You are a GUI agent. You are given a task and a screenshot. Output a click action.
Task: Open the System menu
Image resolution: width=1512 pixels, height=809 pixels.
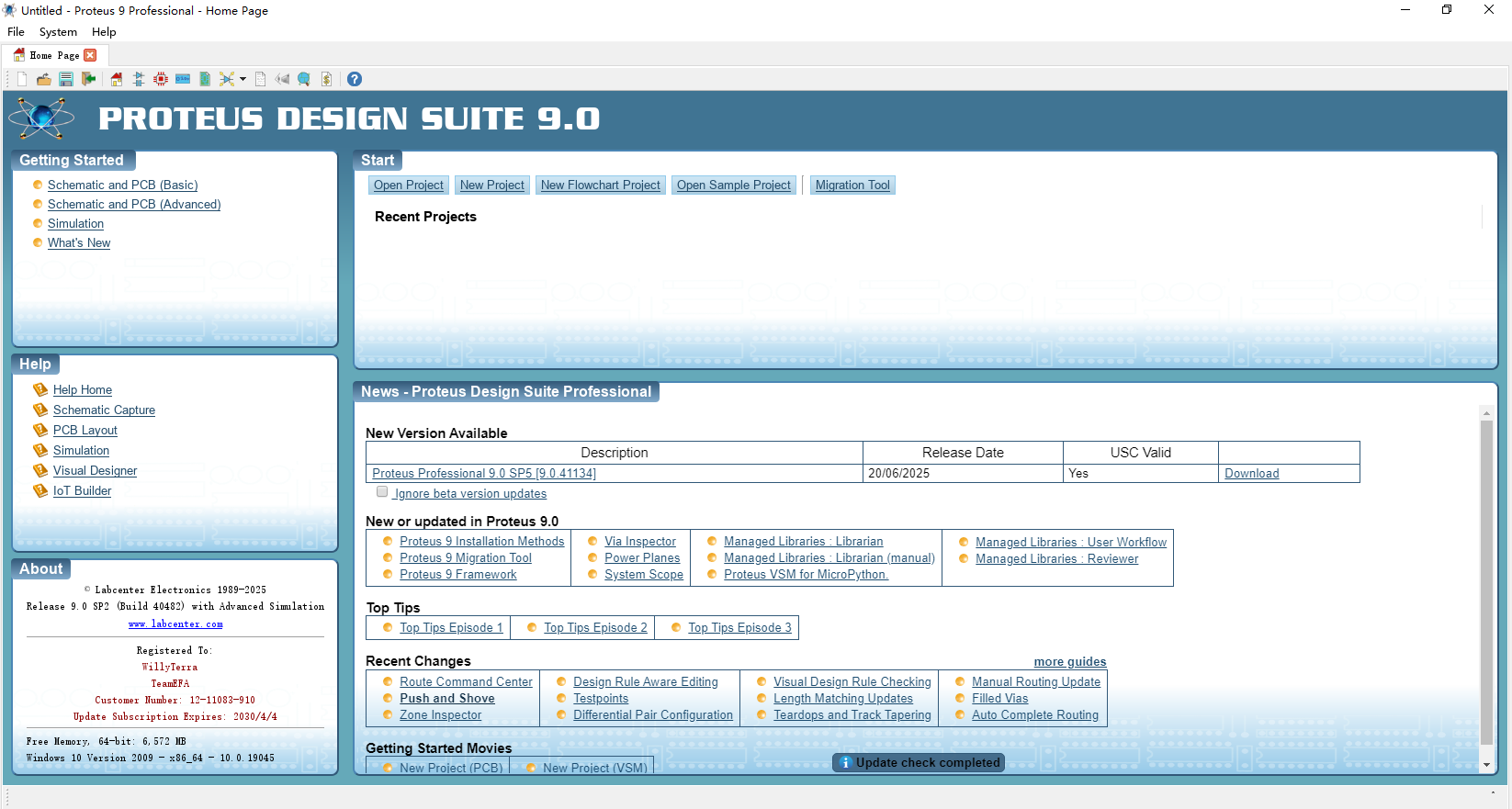click(58, 32)
